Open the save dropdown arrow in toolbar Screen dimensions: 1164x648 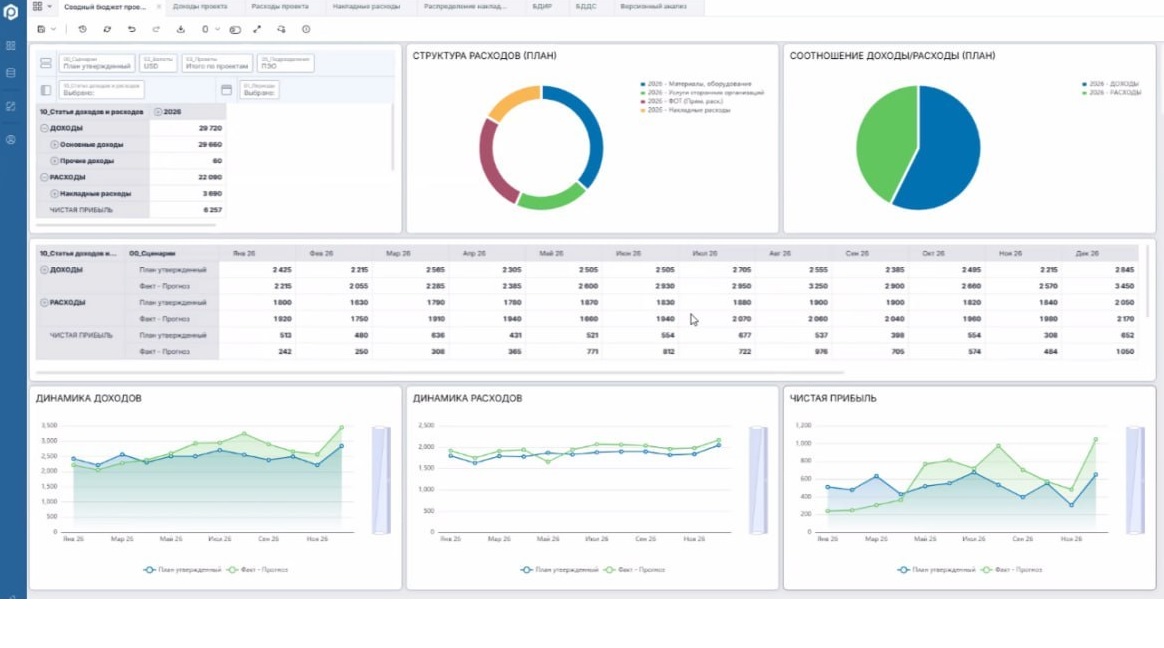point(53,30)
